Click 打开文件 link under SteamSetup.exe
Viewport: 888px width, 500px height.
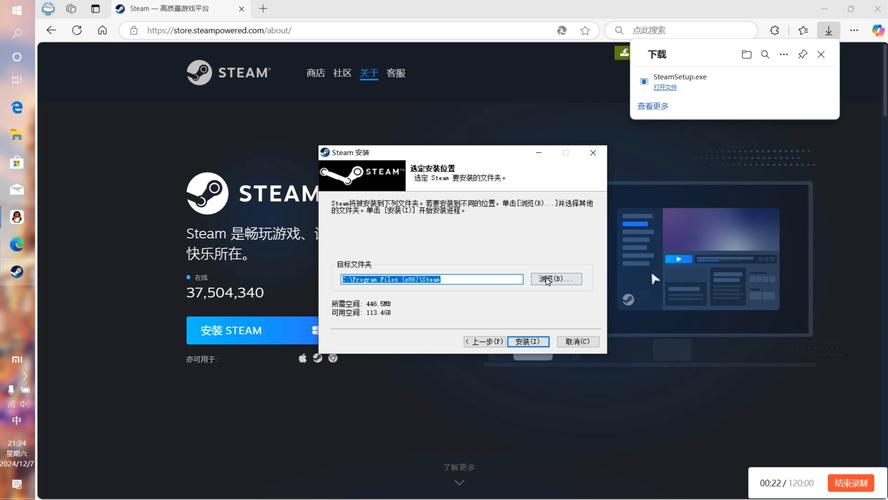pyautogui.click(x=665, y=88)
